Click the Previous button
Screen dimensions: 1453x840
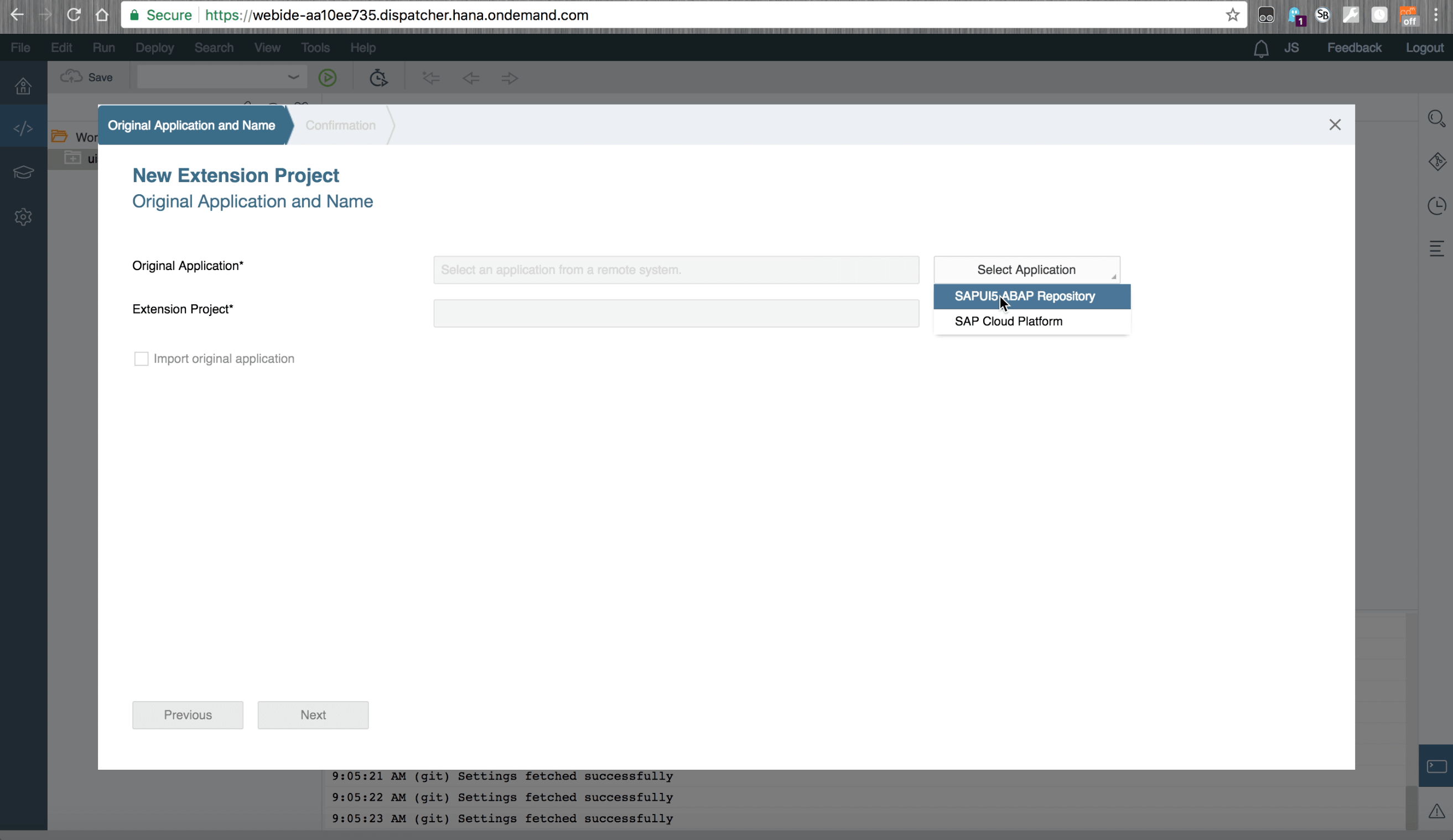188,715
